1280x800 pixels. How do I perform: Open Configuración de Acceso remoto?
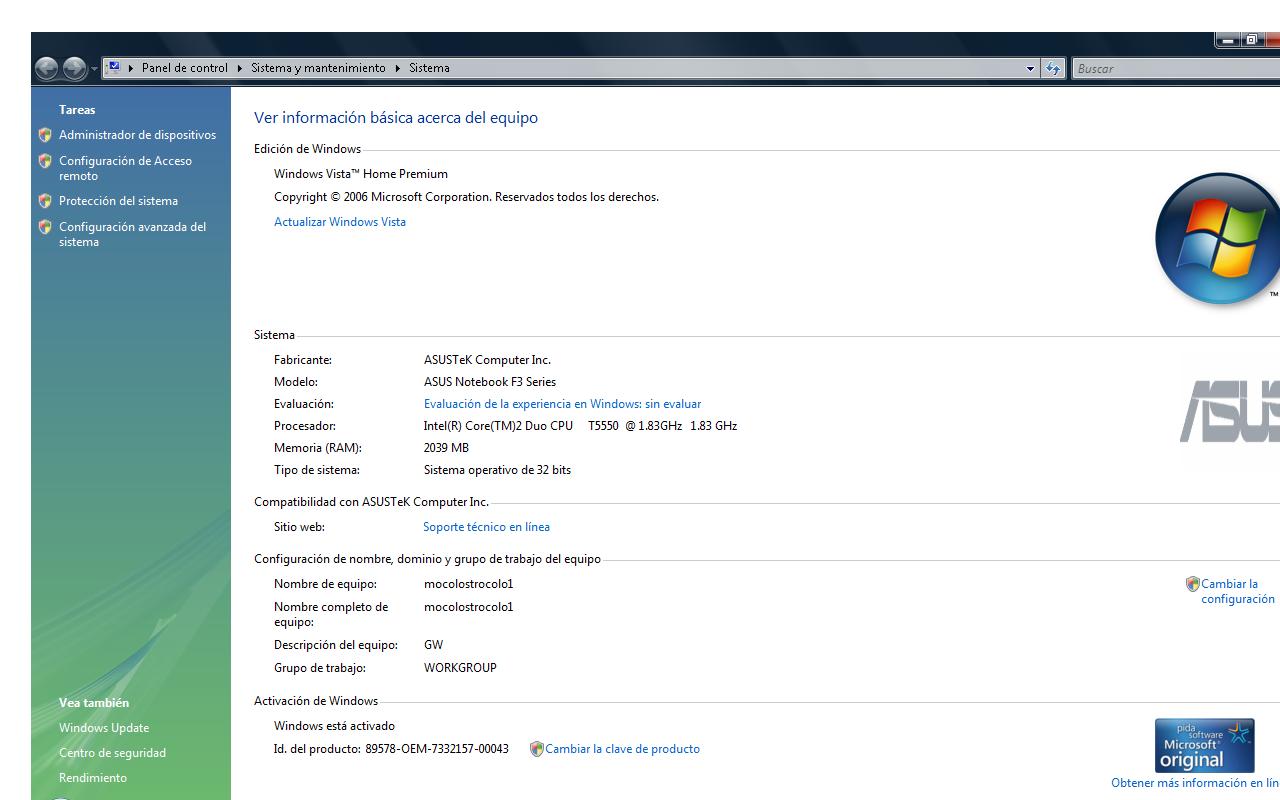click(125, 168)
